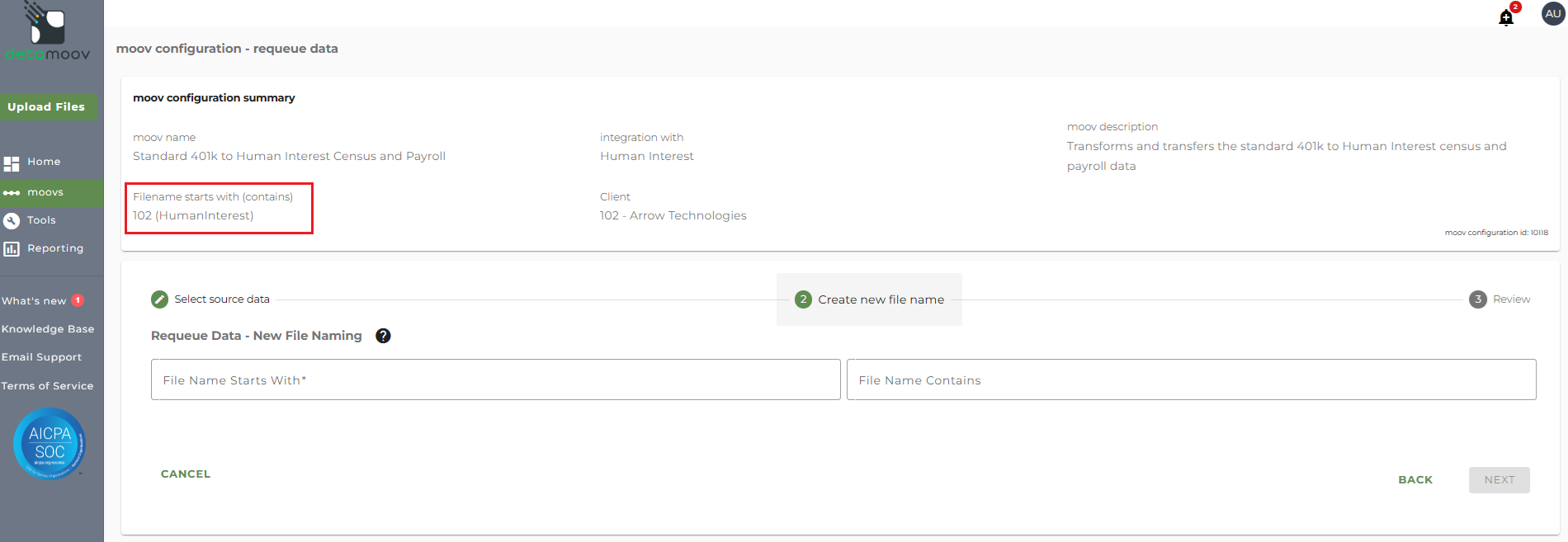The width and height of the screenshot is (1568, 542).
Task: Click the moovs sidebar icon
Action: pos(12,193)
